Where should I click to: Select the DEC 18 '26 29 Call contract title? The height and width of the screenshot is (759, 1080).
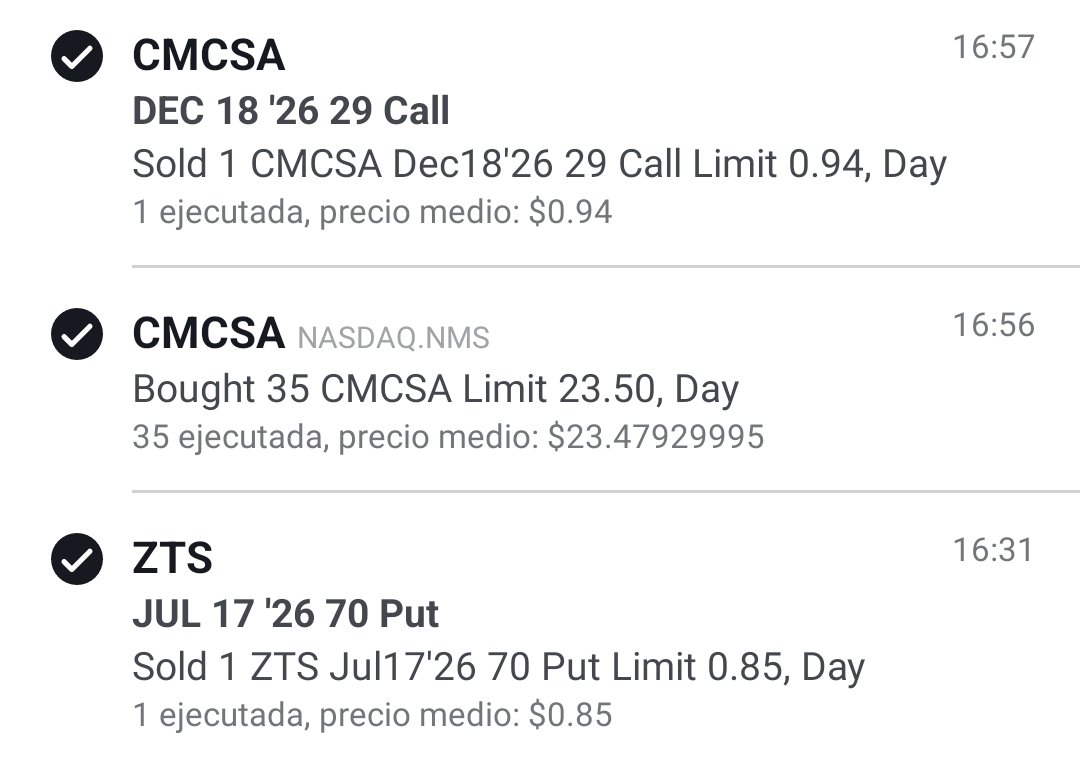pos(291,110)
